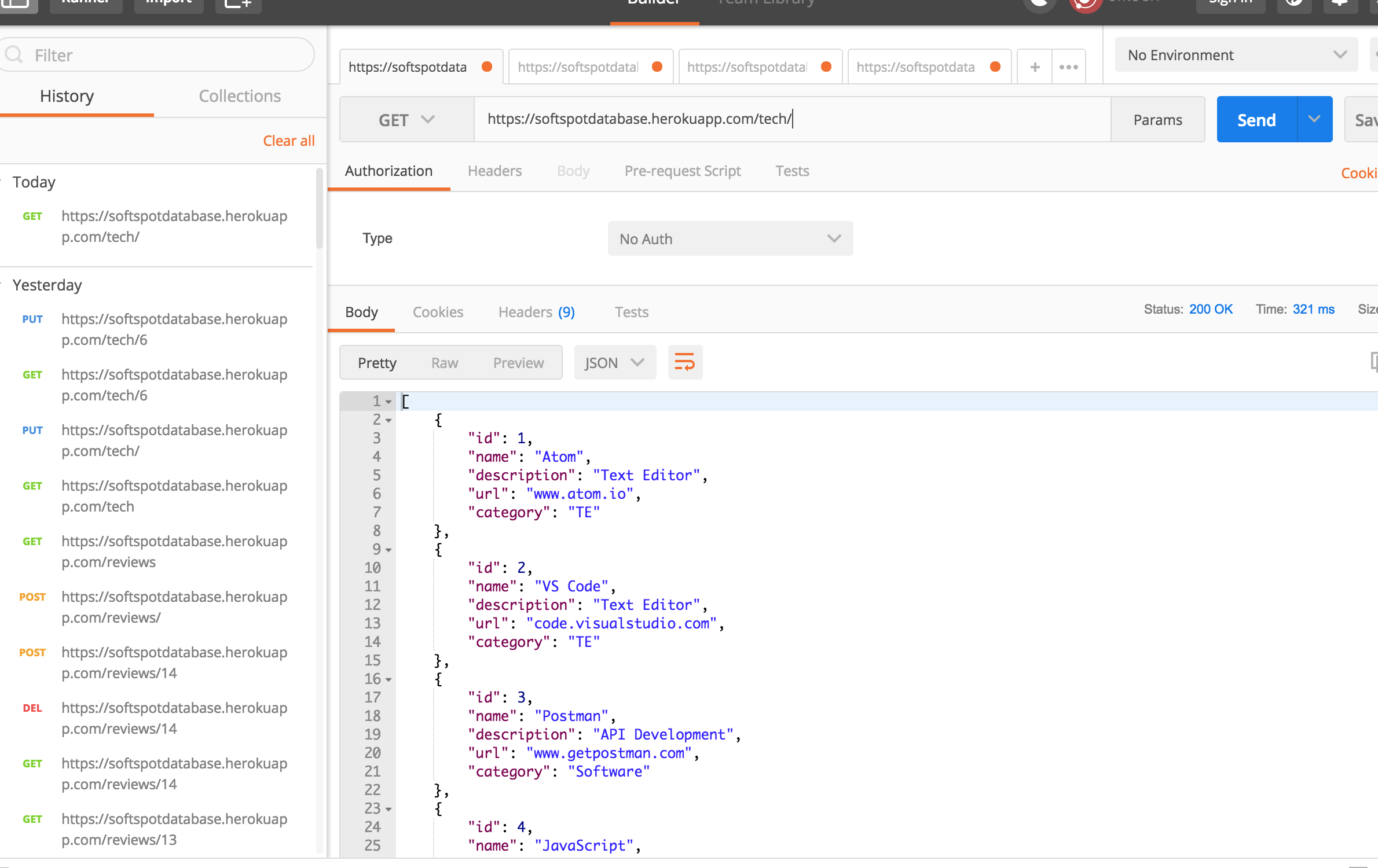Screen dimensions: 1378x868
Task: Click the Today history group header
Action: 34,182
